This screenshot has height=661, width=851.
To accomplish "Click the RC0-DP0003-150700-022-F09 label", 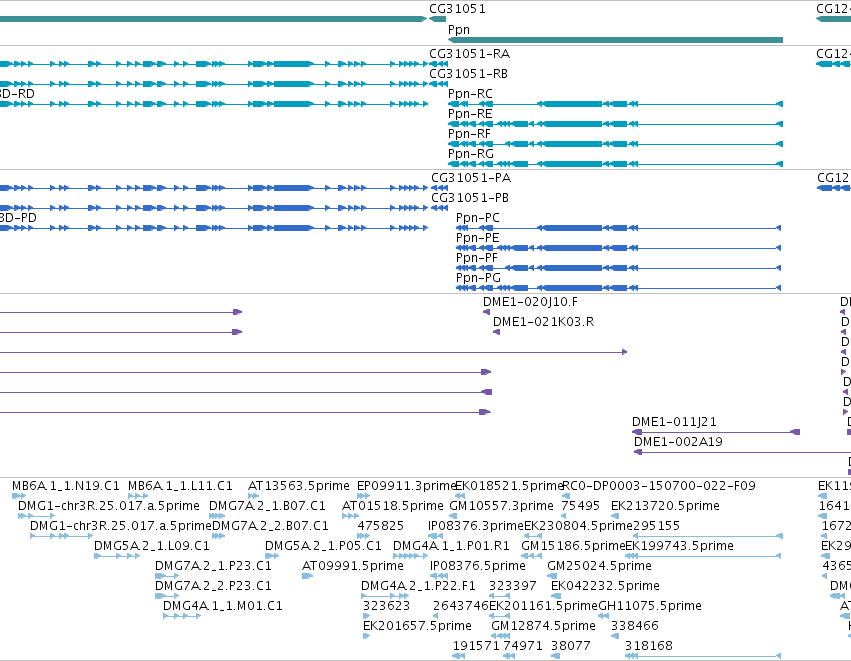I will [659, 486].
